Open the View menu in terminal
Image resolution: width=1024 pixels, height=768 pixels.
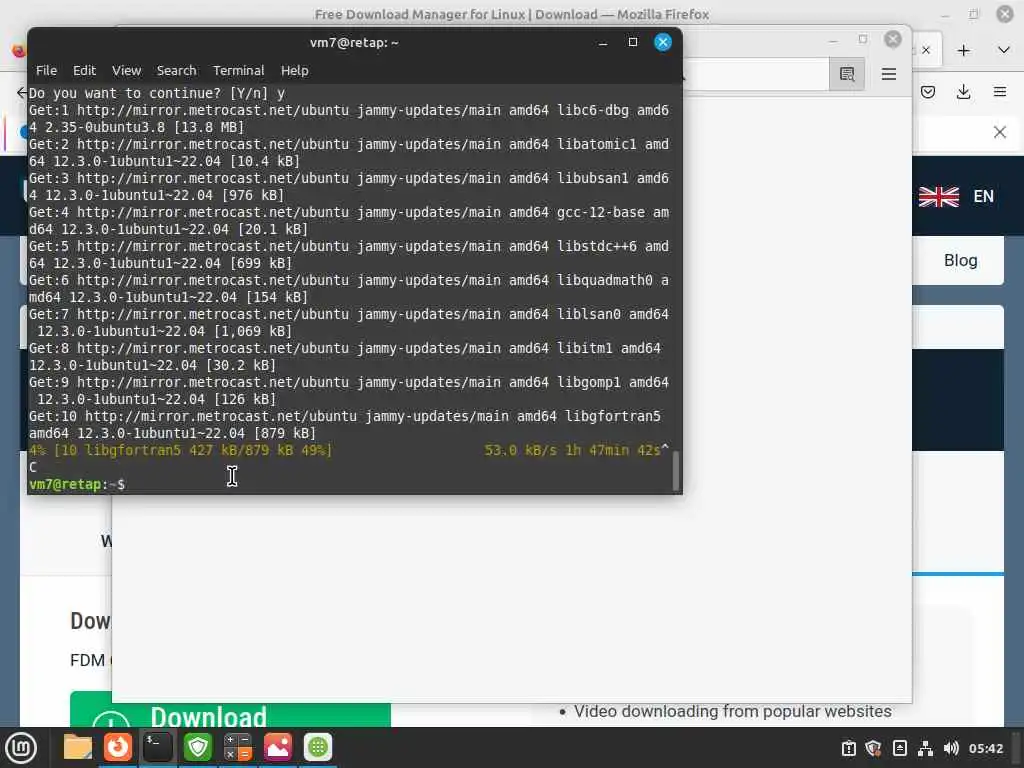pos(126,71)
